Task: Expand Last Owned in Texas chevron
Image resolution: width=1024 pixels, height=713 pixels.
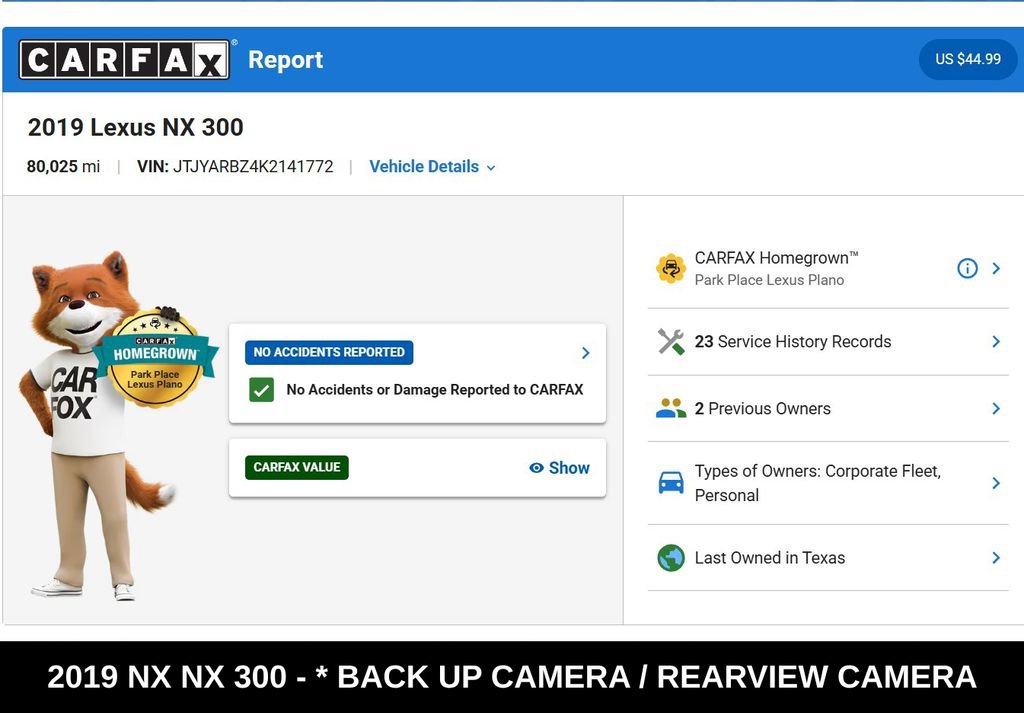Action: point(996,558)
